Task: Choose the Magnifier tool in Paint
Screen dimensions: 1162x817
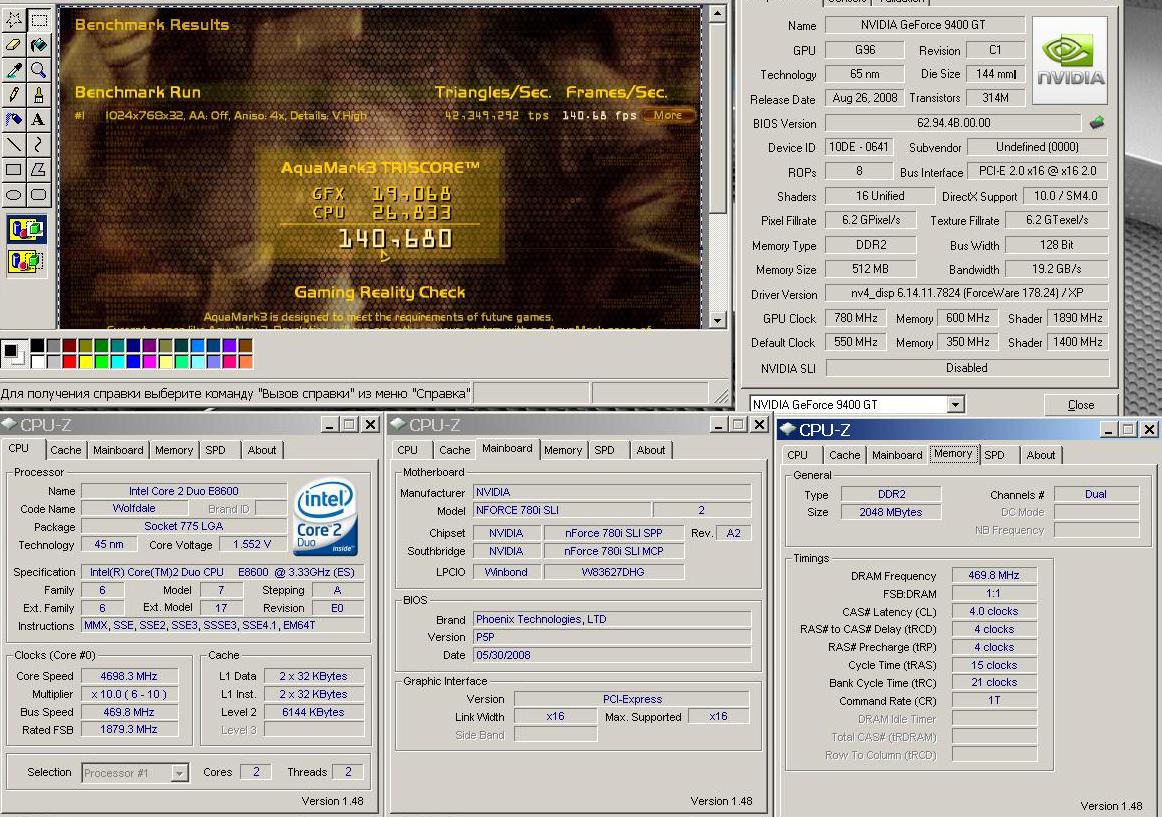Action: pos(39,70)
